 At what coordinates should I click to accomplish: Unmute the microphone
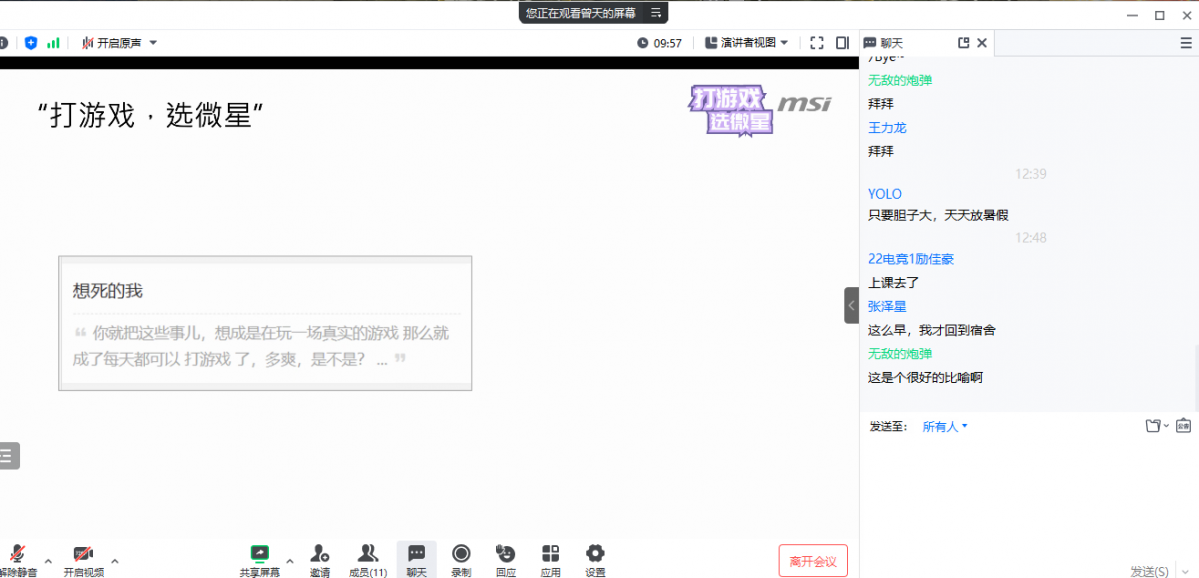[x=16, y=554]
